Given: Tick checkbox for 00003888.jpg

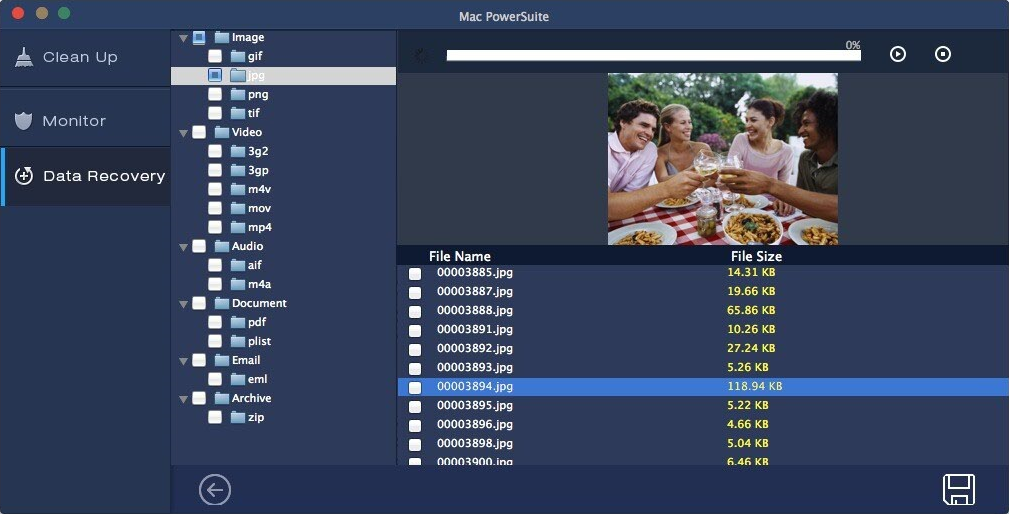Looking at the screenshot, I should click(x=415, y=311).
